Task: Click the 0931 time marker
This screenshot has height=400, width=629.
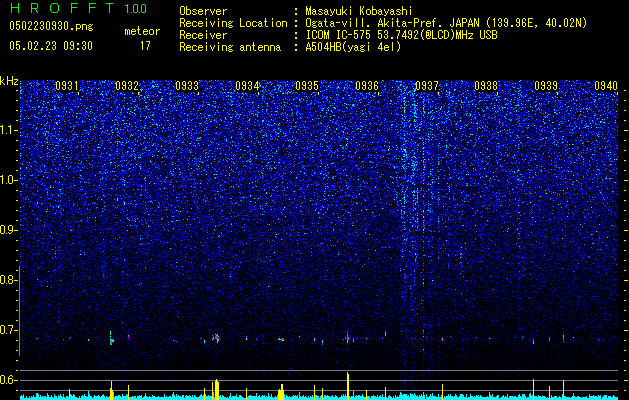Action: tap(67, 86)
